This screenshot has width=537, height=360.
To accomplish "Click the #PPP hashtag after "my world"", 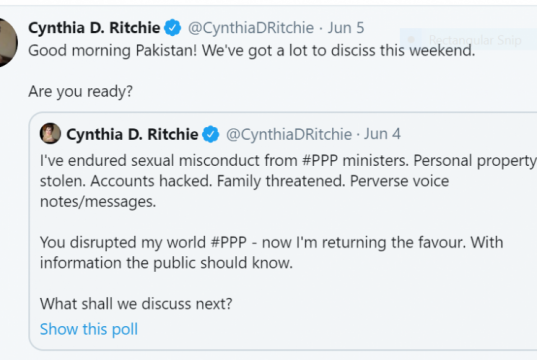I will 228,242.
